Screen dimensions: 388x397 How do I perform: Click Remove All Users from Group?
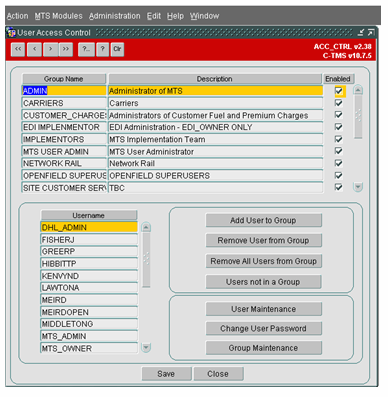[x=264, y=261]
